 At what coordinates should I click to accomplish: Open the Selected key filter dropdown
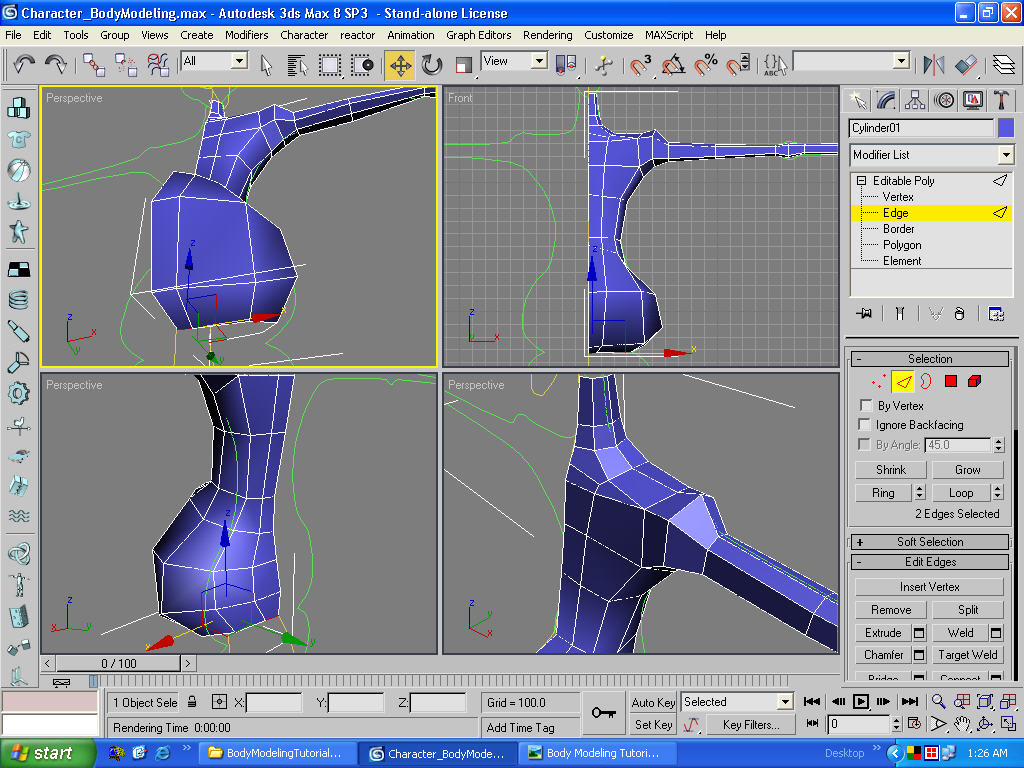[x=785, y=702]
